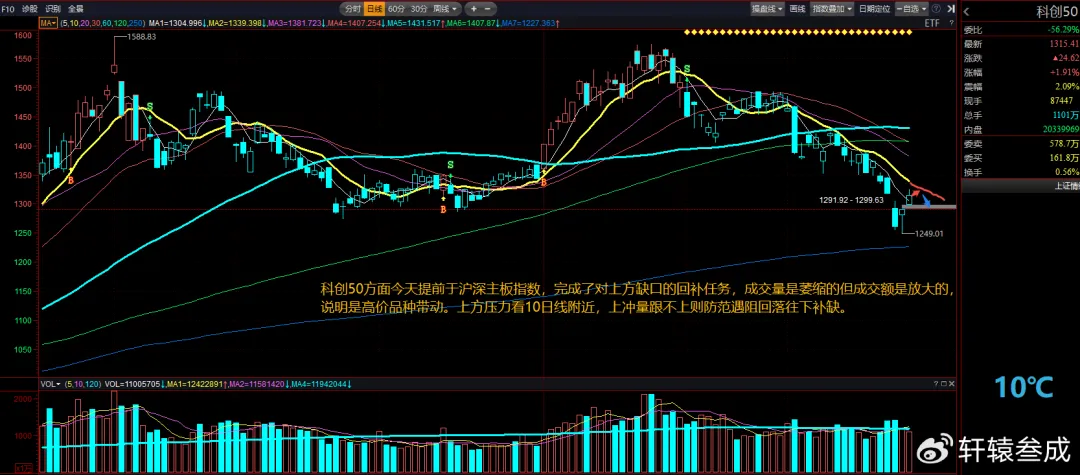Click the 振幅 2.09% row
The height and width of the screenshot is (475, 1080).
point(1021,87)
